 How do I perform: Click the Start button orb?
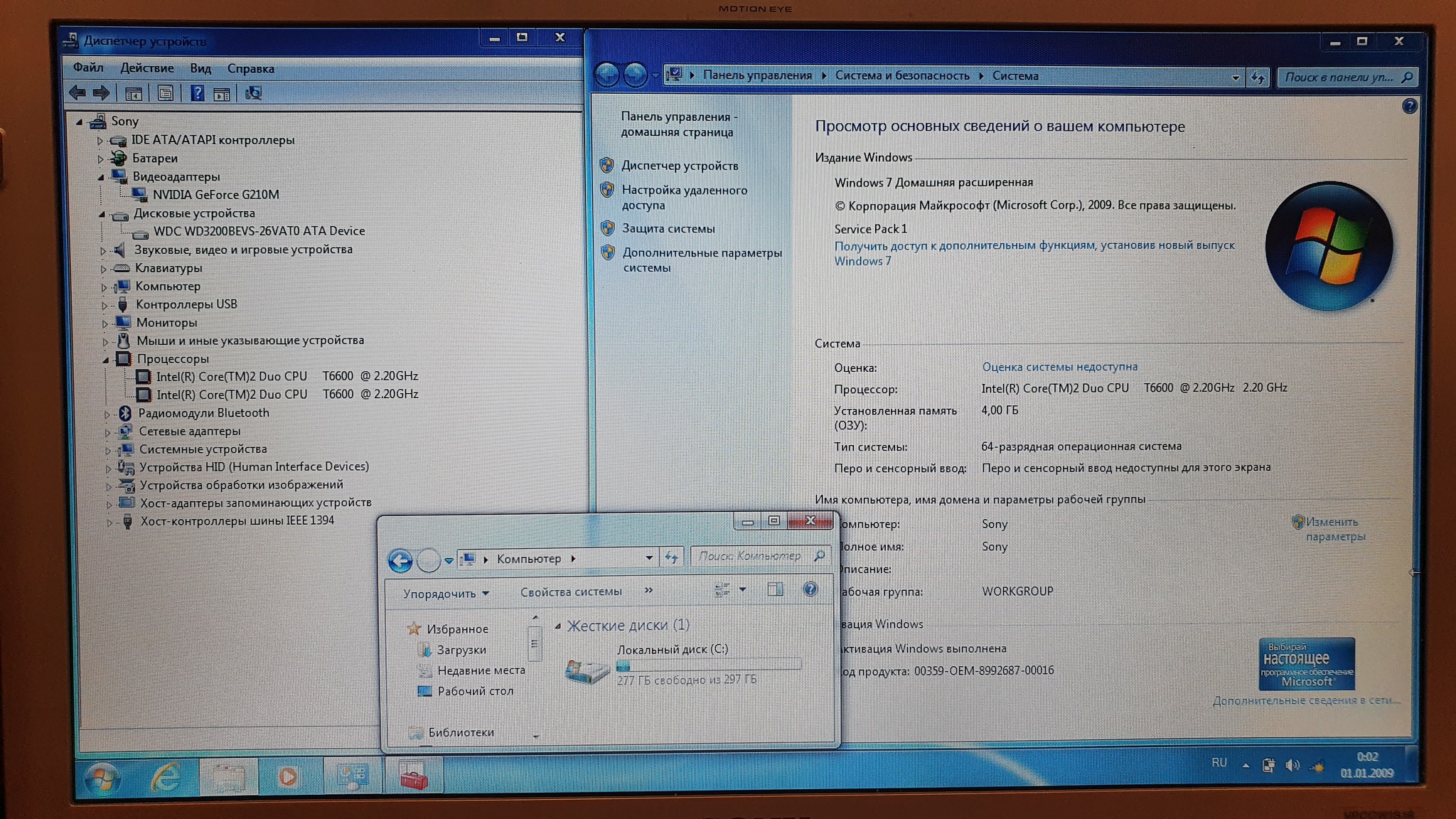click(x=102, y=778)
